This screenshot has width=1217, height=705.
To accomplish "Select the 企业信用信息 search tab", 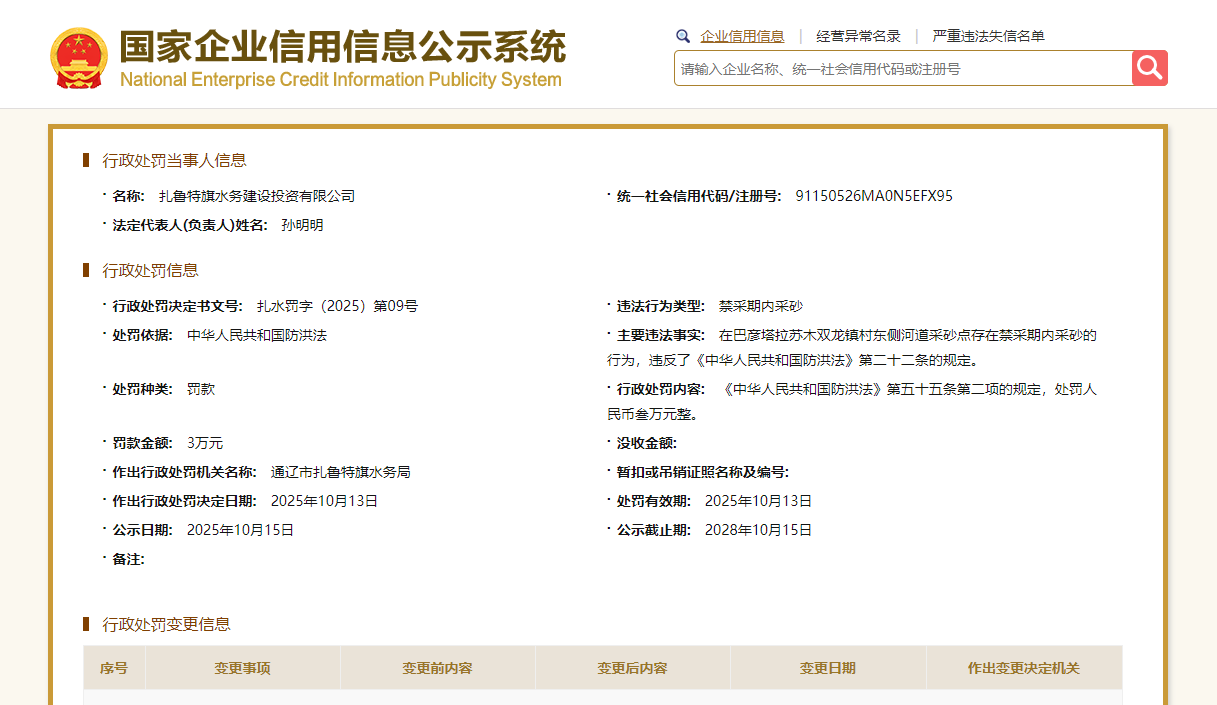I will click(742, 36).
